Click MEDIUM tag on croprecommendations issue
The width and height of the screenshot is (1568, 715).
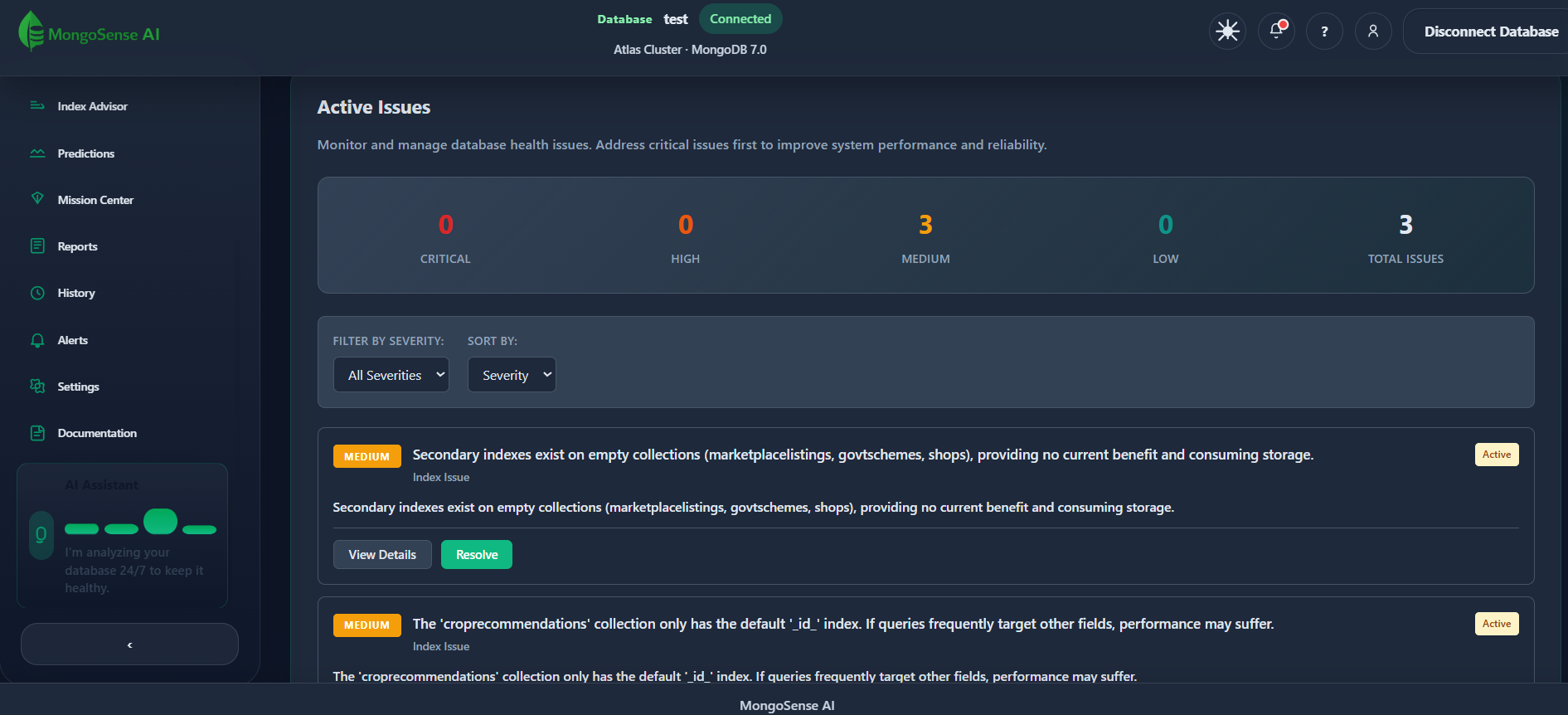367,625
